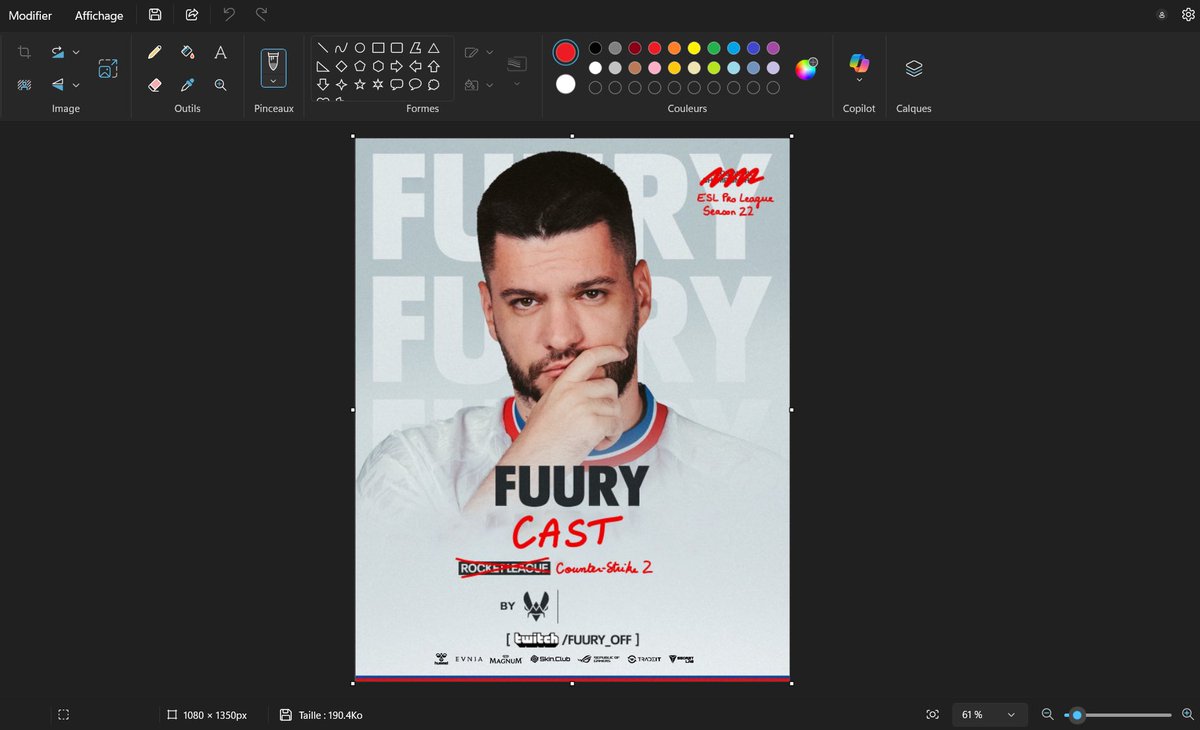Select the paint bucket fill tool
Image resolution: width=1200 pixels, height=730 pixels.
pos(187,51)
